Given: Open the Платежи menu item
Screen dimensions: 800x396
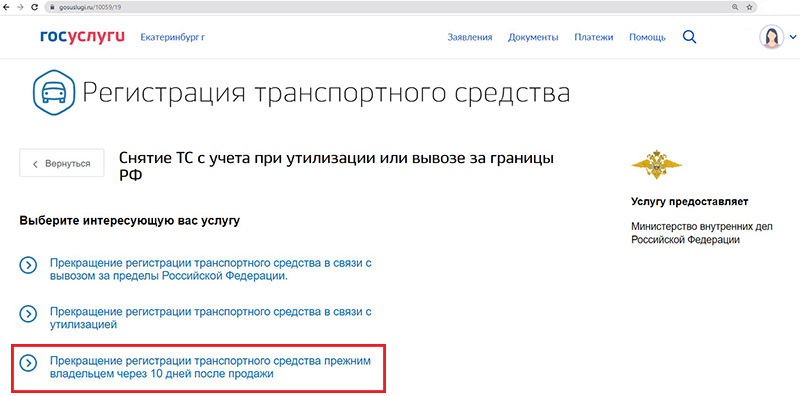Looking at the screenshot, I should (x=593, y=37).
